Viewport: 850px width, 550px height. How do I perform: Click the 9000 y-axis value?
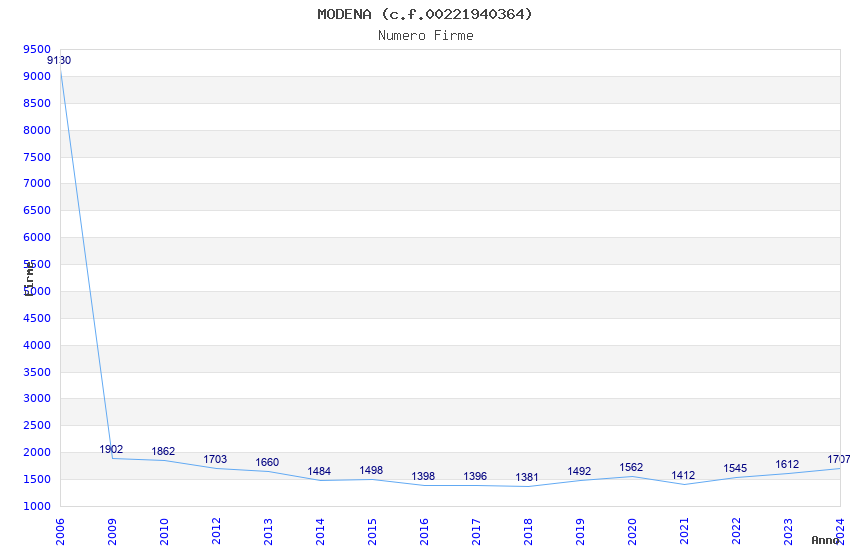point(37,76)
